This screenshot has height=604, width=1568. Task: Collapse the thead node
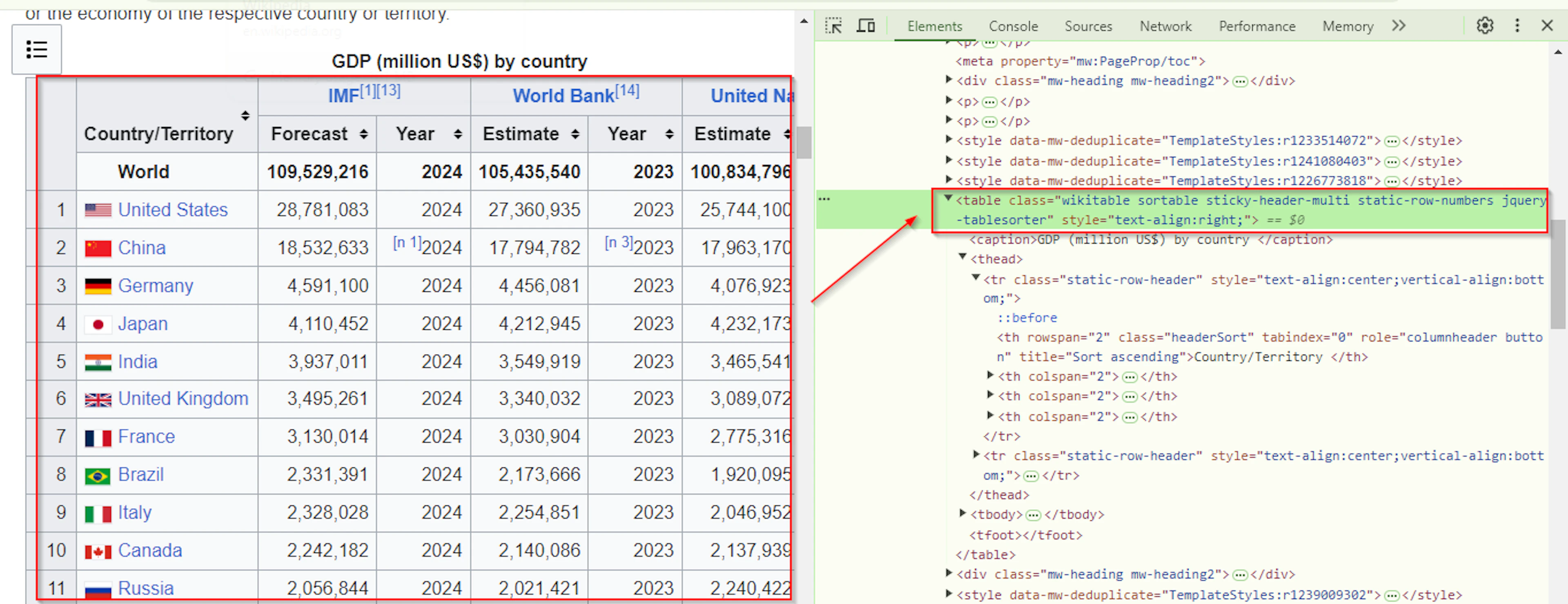962,257
